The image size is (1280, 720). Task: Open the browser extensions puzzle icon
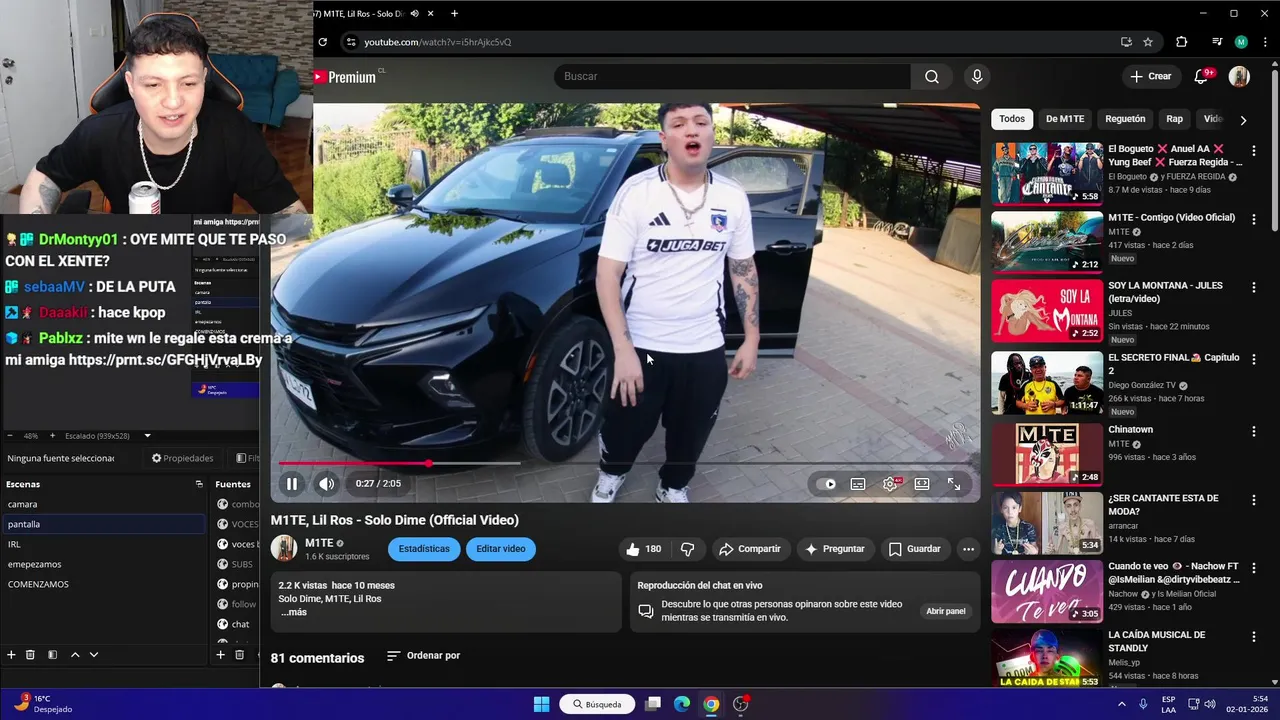(1182, 42)
